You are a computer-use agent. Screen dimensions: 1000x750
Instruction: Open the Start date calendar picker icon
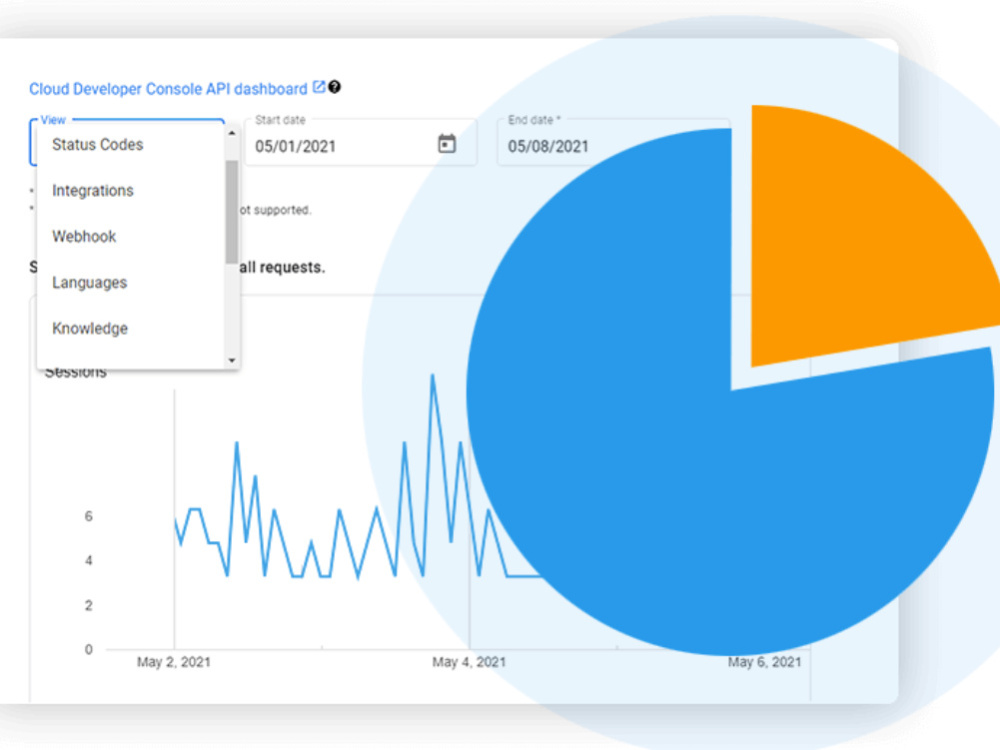tap(447, 144)
